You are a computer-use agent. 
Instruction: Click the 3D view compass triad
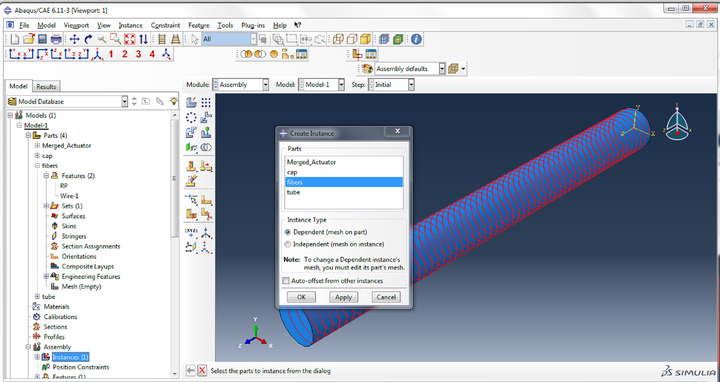[677, 124]
